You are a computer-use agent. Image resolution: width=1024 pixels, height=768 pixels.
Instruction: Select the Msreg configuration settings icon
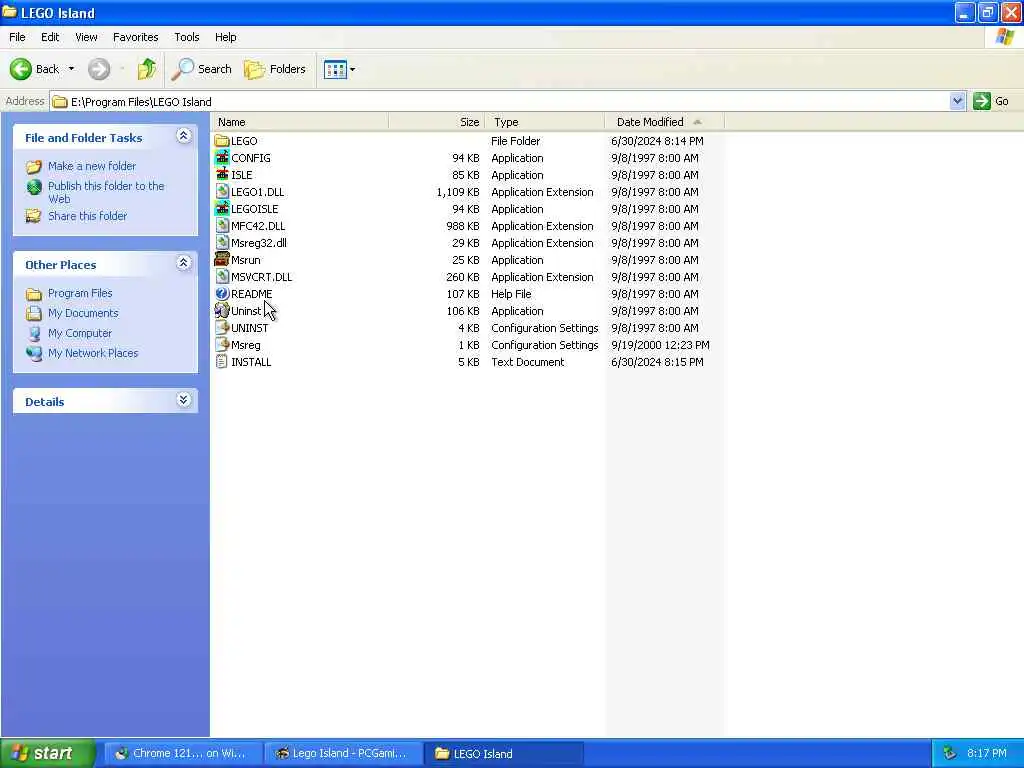[x=222, y=345]
